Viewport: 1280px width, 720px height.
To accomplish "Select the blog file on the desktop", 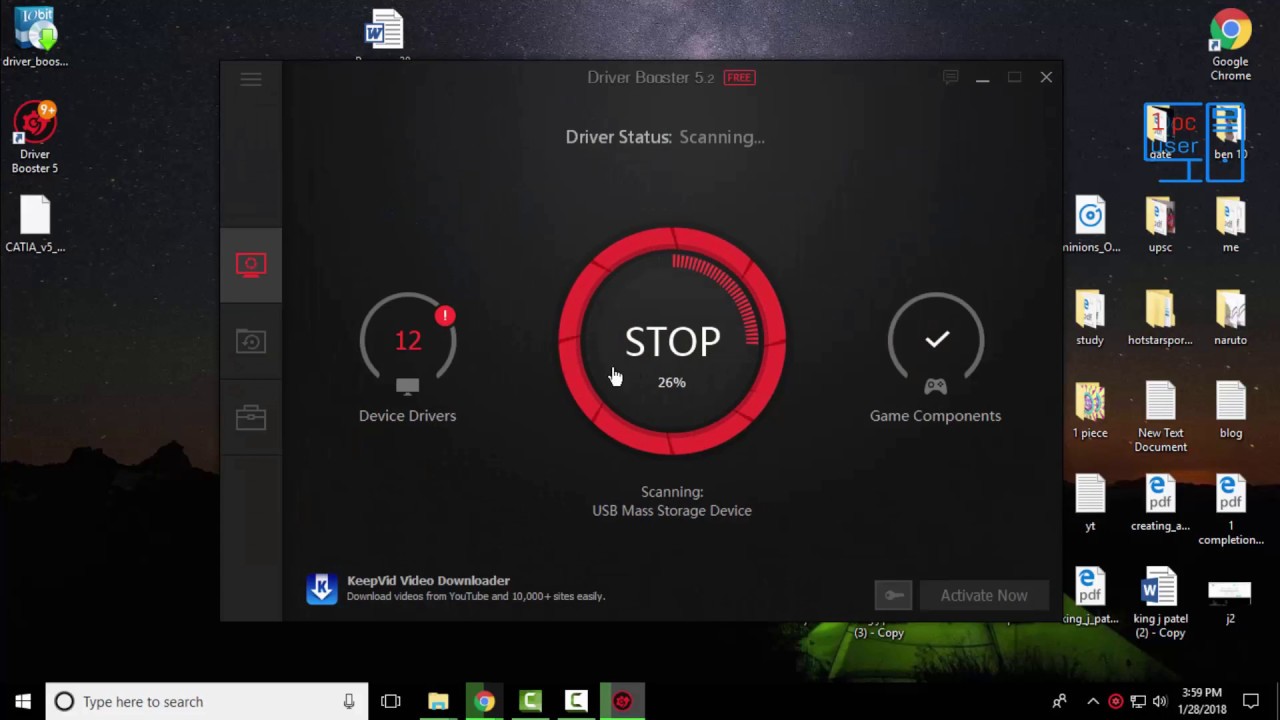I will coord(1230,410).
